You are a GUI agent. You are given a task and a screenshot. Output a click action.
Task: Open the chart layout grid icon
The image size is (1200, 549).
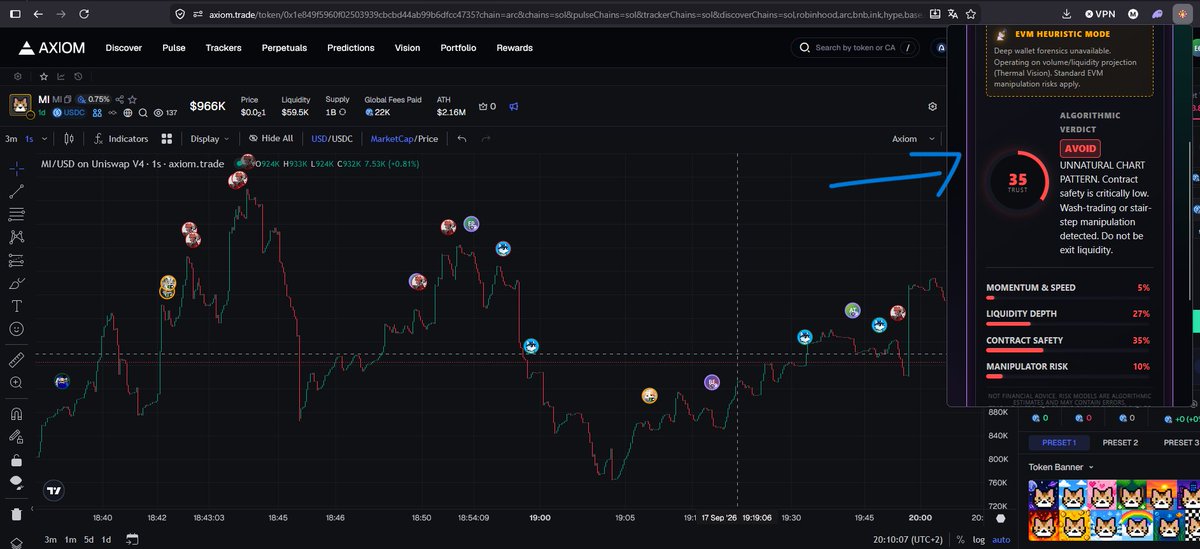point(167,139)
